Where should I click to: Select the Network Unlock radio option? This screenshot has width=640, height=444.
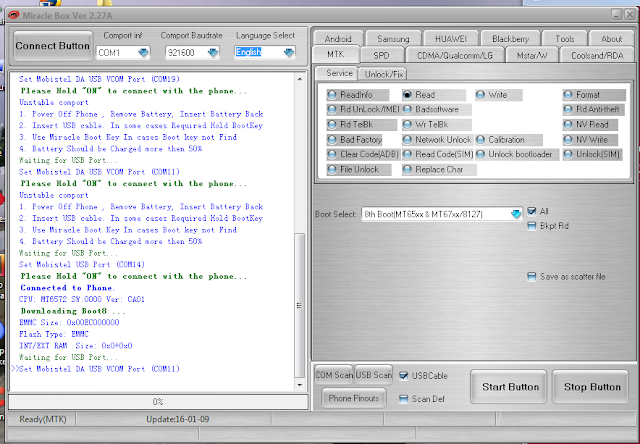point(437,140)
